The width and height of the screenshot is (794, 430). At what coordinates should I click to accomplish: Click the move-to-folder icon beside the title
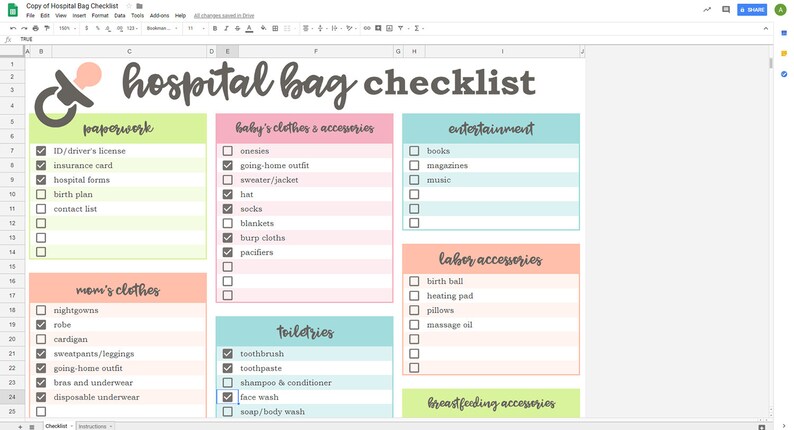(x=140, y=6)
